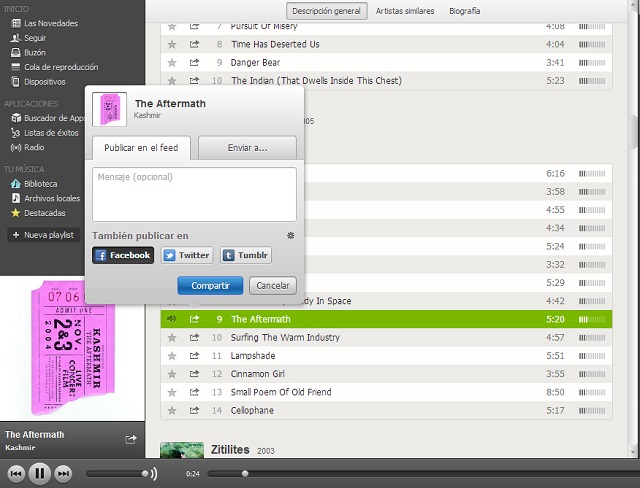Star the track Cinnamon Girl

pos(172,374)
